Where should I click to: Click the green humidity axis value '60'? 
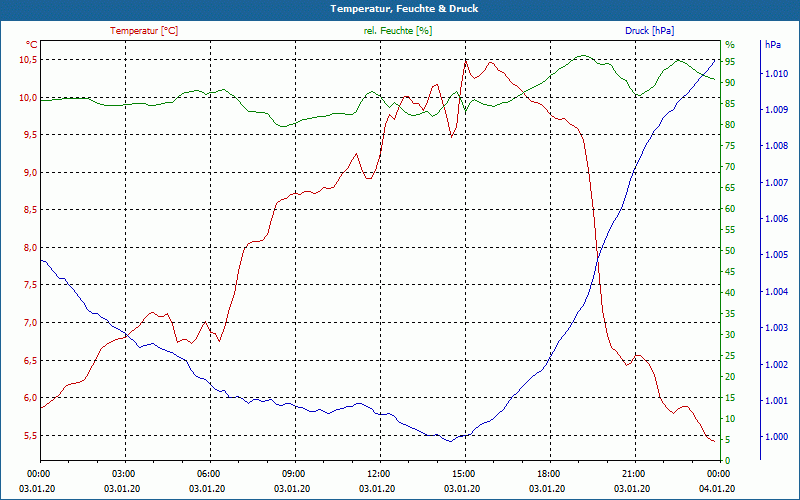coord(730,209)
